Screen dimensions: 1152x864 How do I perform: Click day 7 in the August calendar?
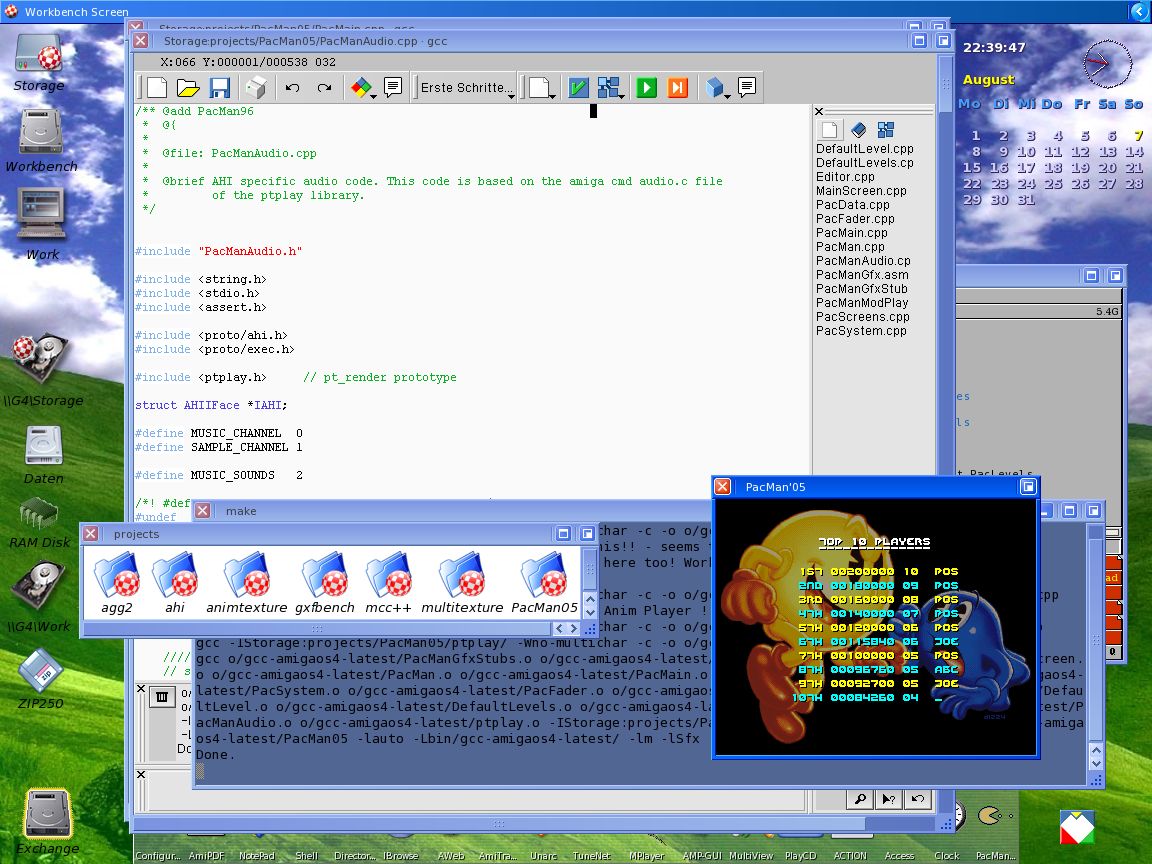tap(1138, 135)
